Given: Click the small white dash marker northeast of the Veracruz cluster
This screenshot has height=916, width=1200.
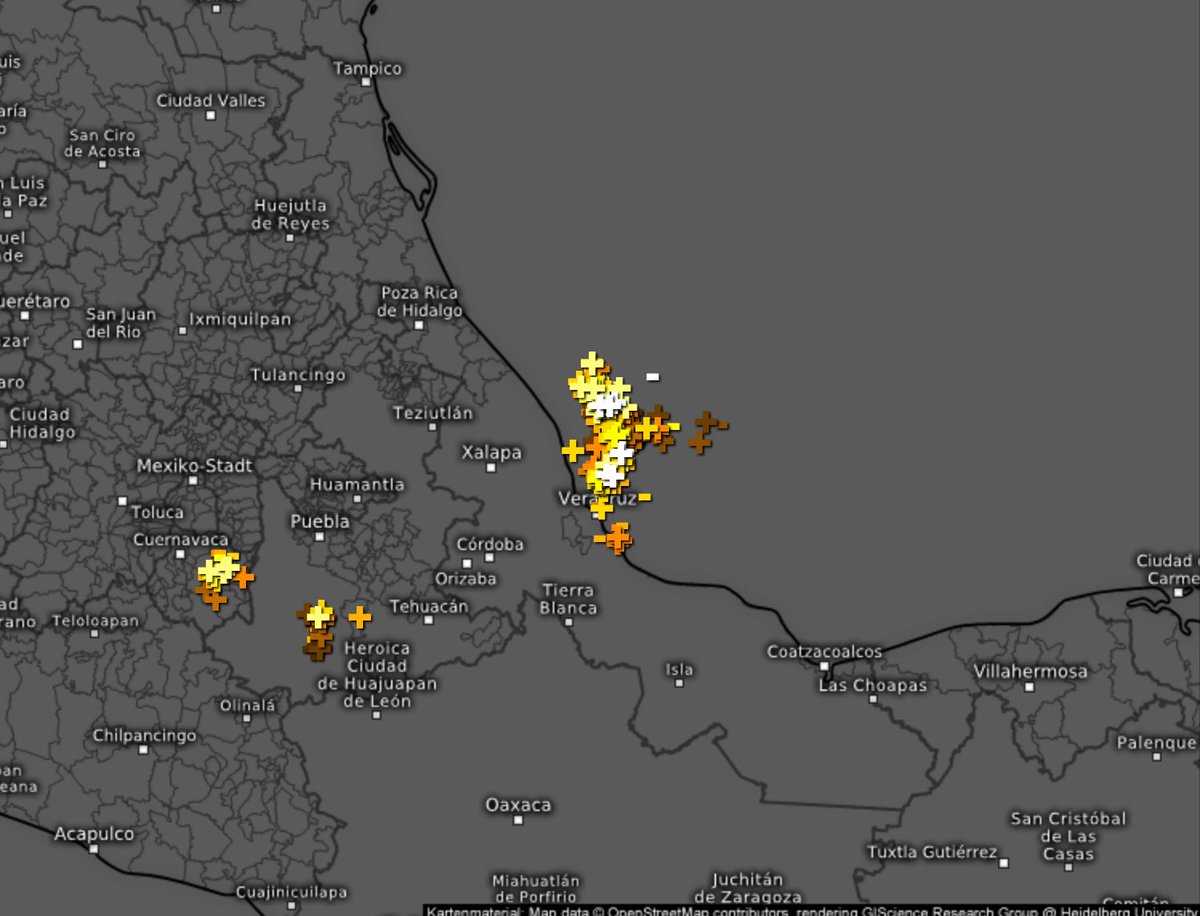Looking at the screenshot, I should (x=653, y=377).
